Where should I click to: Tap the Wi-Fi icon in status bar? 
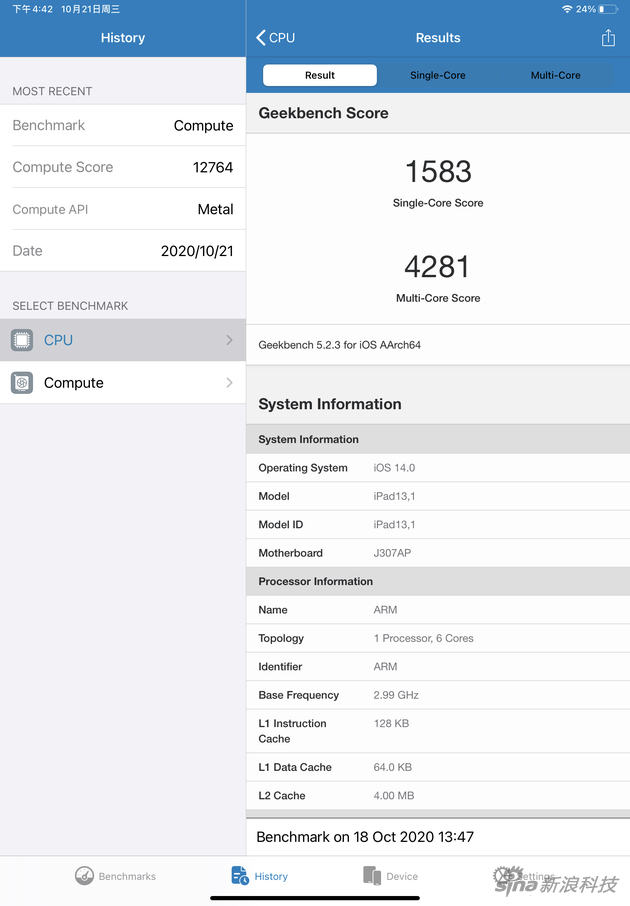567,9
